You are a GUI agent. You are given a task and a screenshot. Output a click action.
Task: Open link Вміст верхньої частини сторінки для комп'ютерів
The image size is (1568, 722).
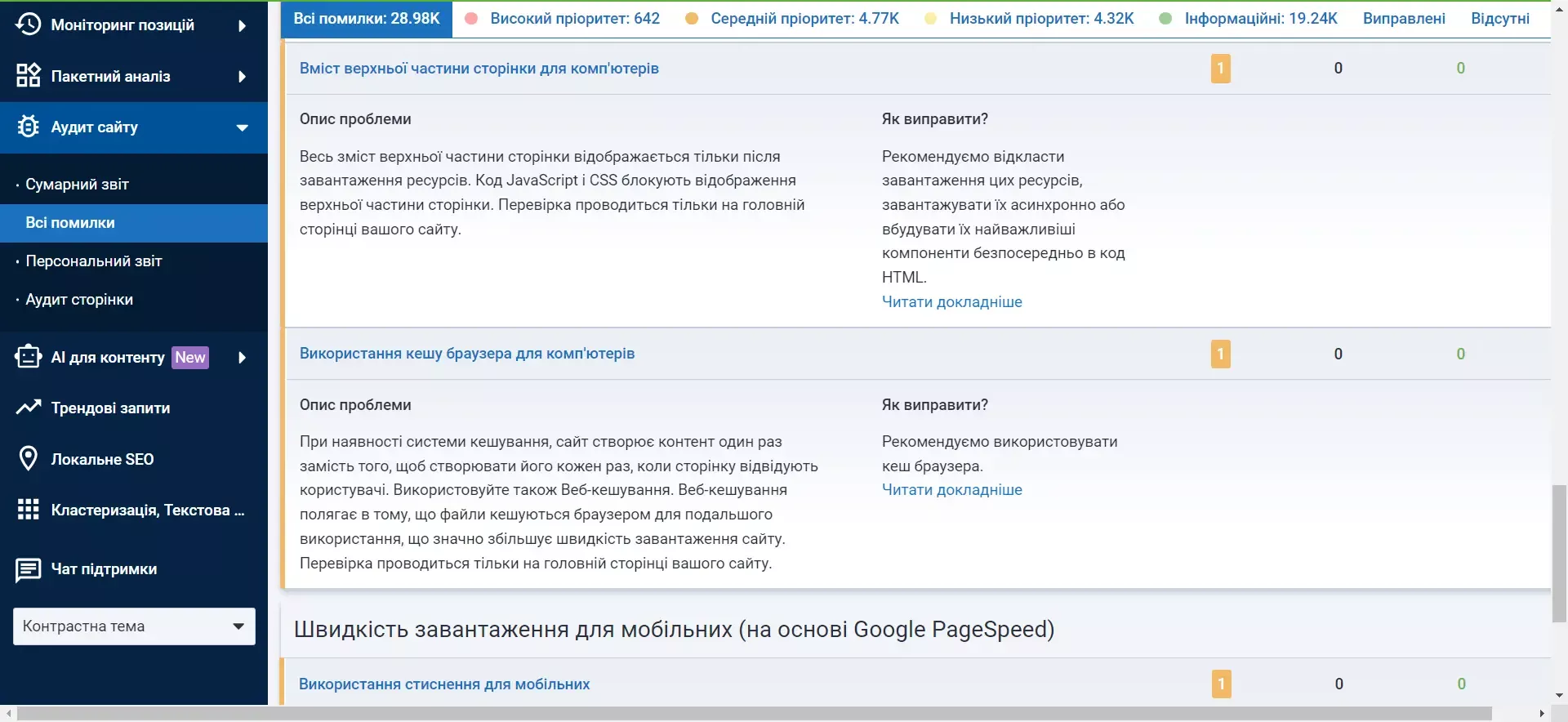[x=479, y=69]
